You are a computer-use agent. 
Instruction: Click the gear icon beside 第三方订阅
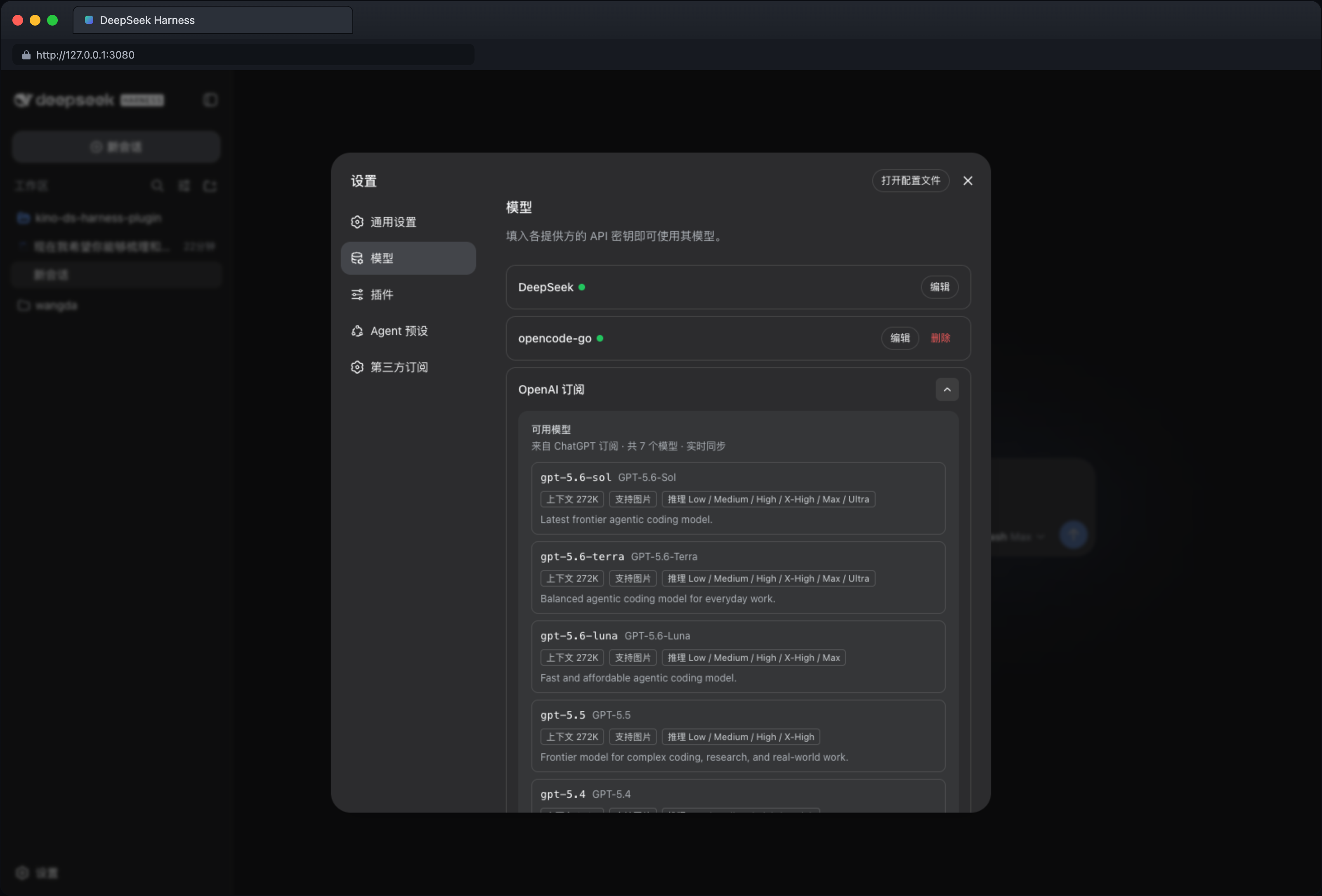[x=357, y=368]
